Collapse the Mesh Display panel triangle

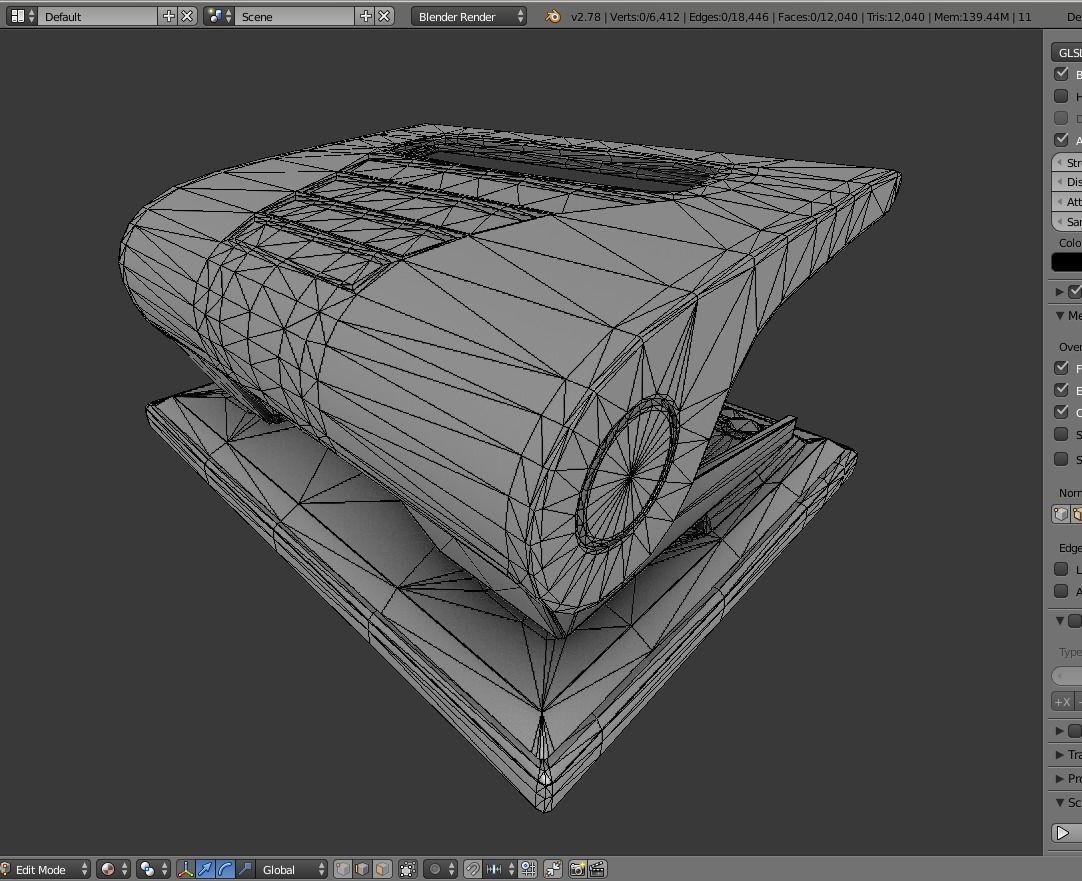point(1060,315)
